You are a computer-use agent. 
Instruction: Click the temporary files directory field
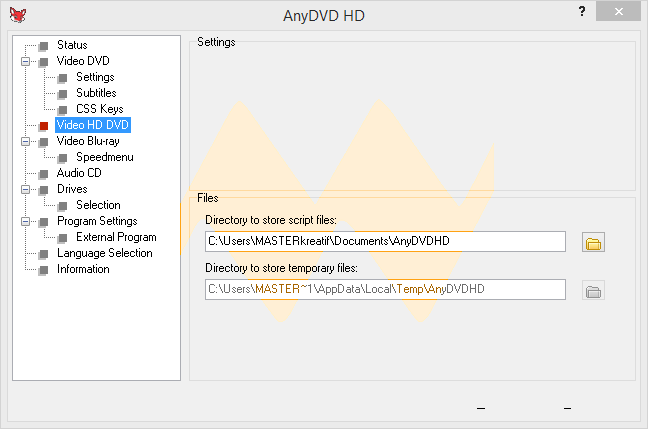[x=385, y=290]
